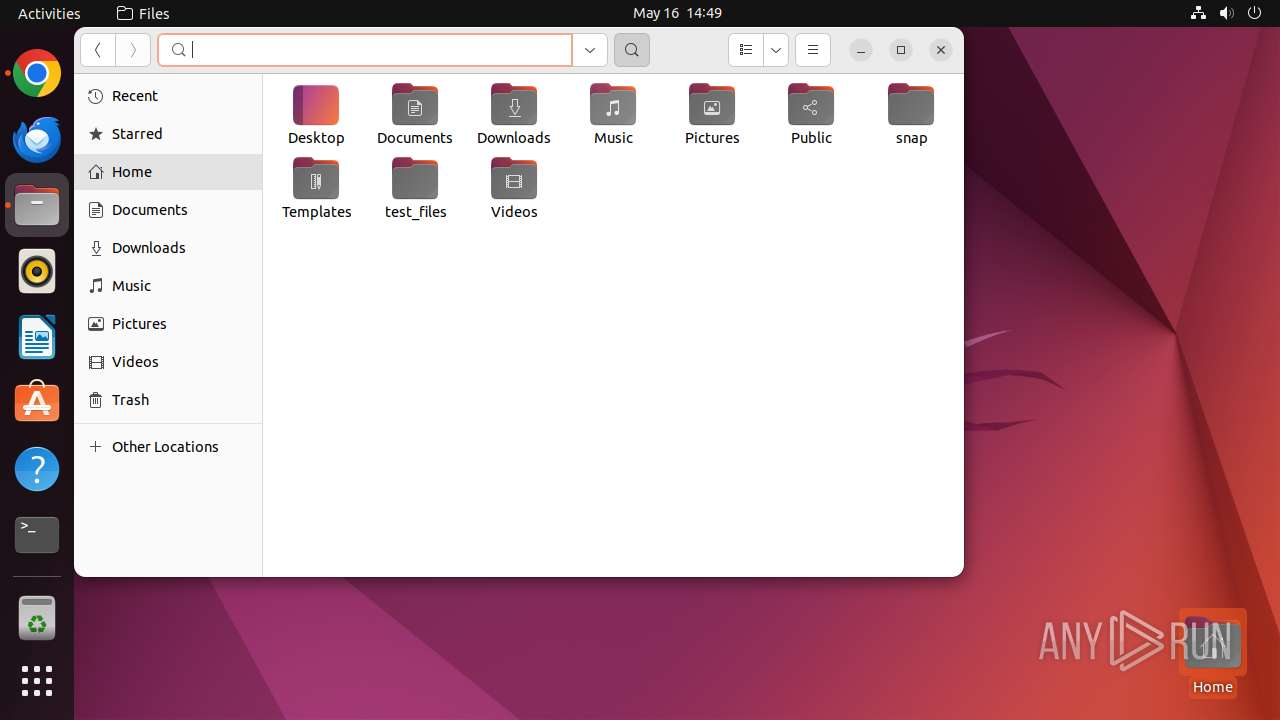
Task: Select Videos in the sidebar
Action: 168,362
